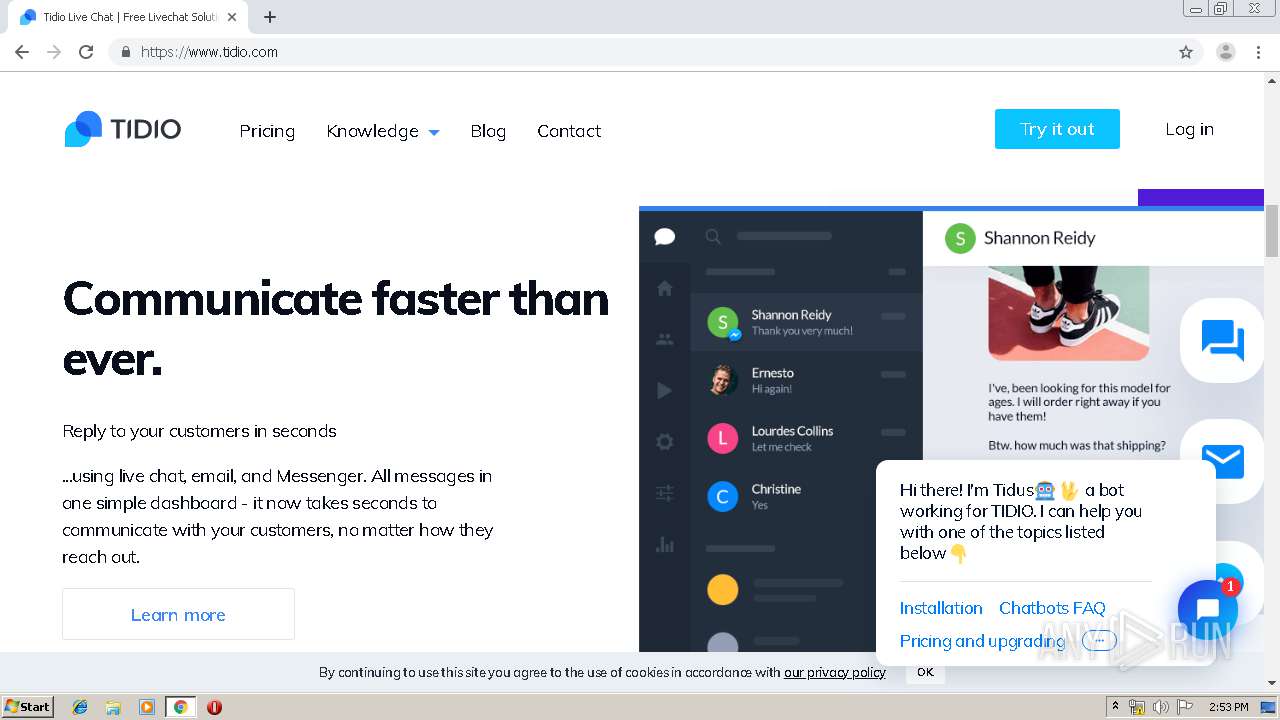The image size is (1280, 720).
Task: Open a new browser tab
Action: (x=270, y=17)
